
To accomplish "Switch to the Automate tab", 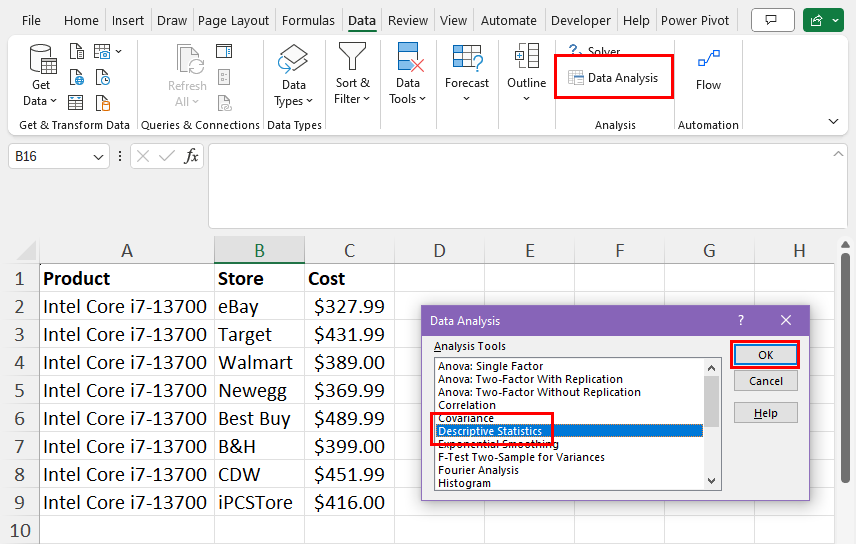I will click(x=509, y=21).
